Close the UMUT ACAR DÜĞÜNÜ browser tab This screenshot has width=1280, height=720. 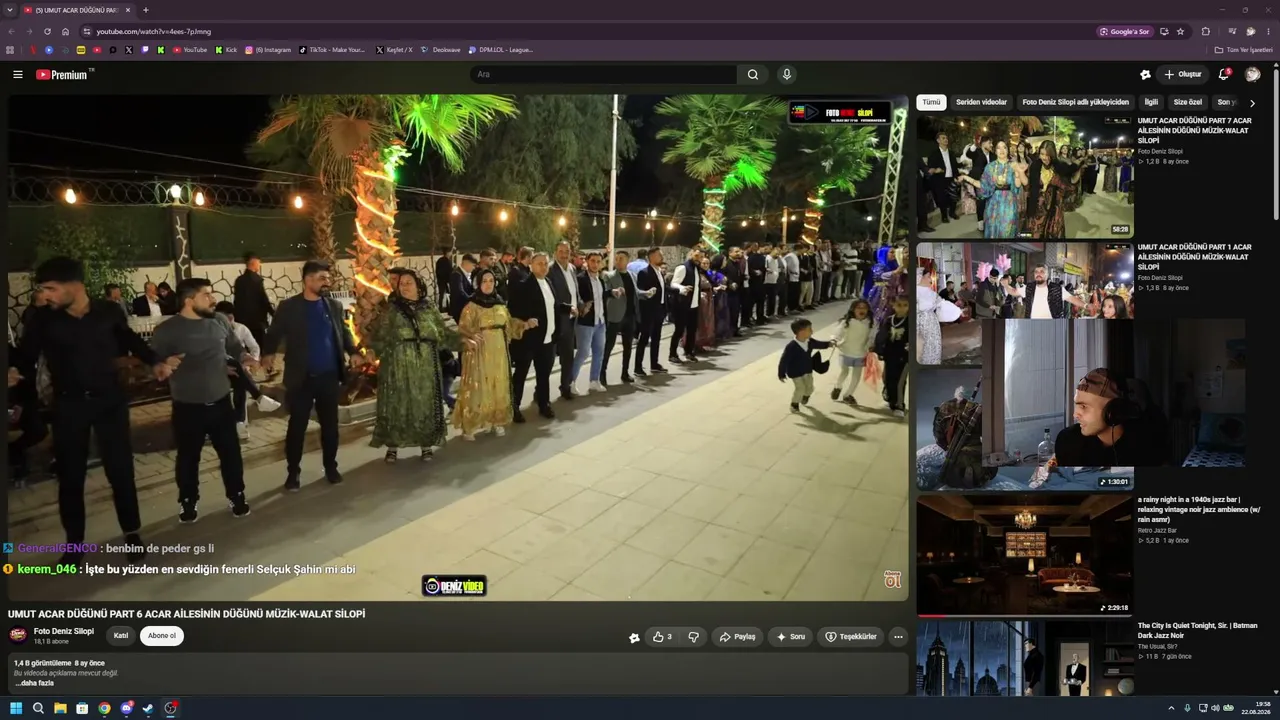(128, 10)
